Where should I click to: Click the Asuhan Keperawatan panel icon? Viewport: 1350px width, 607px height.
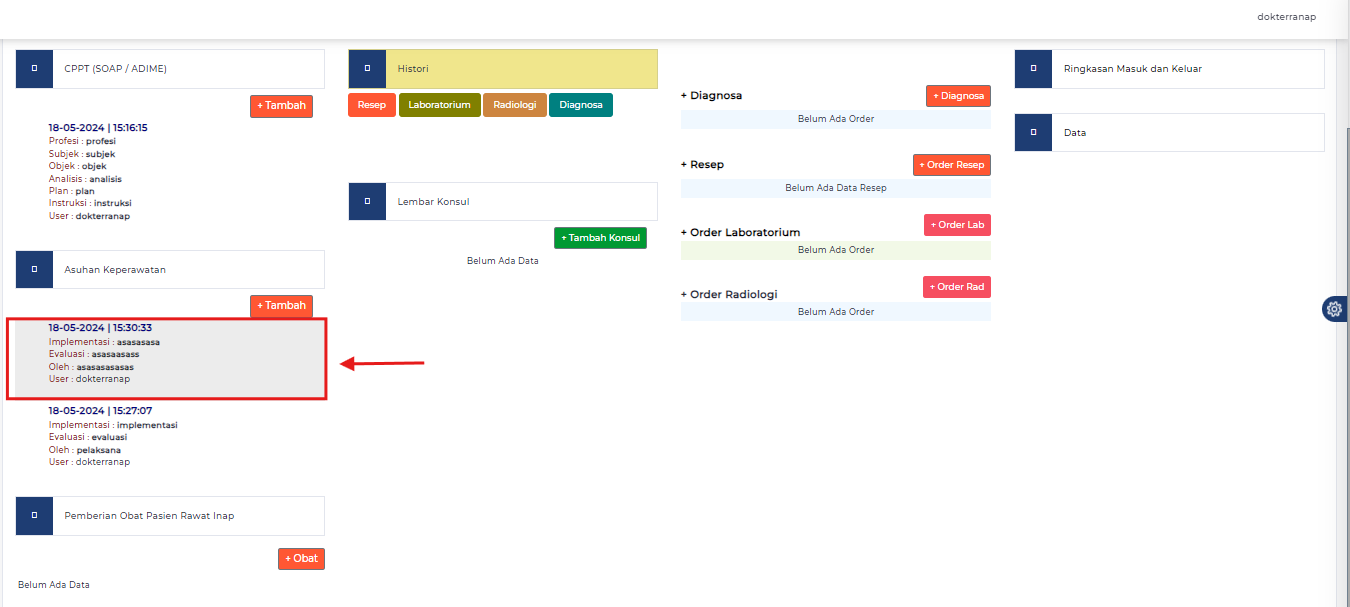(x=33, y=269)
